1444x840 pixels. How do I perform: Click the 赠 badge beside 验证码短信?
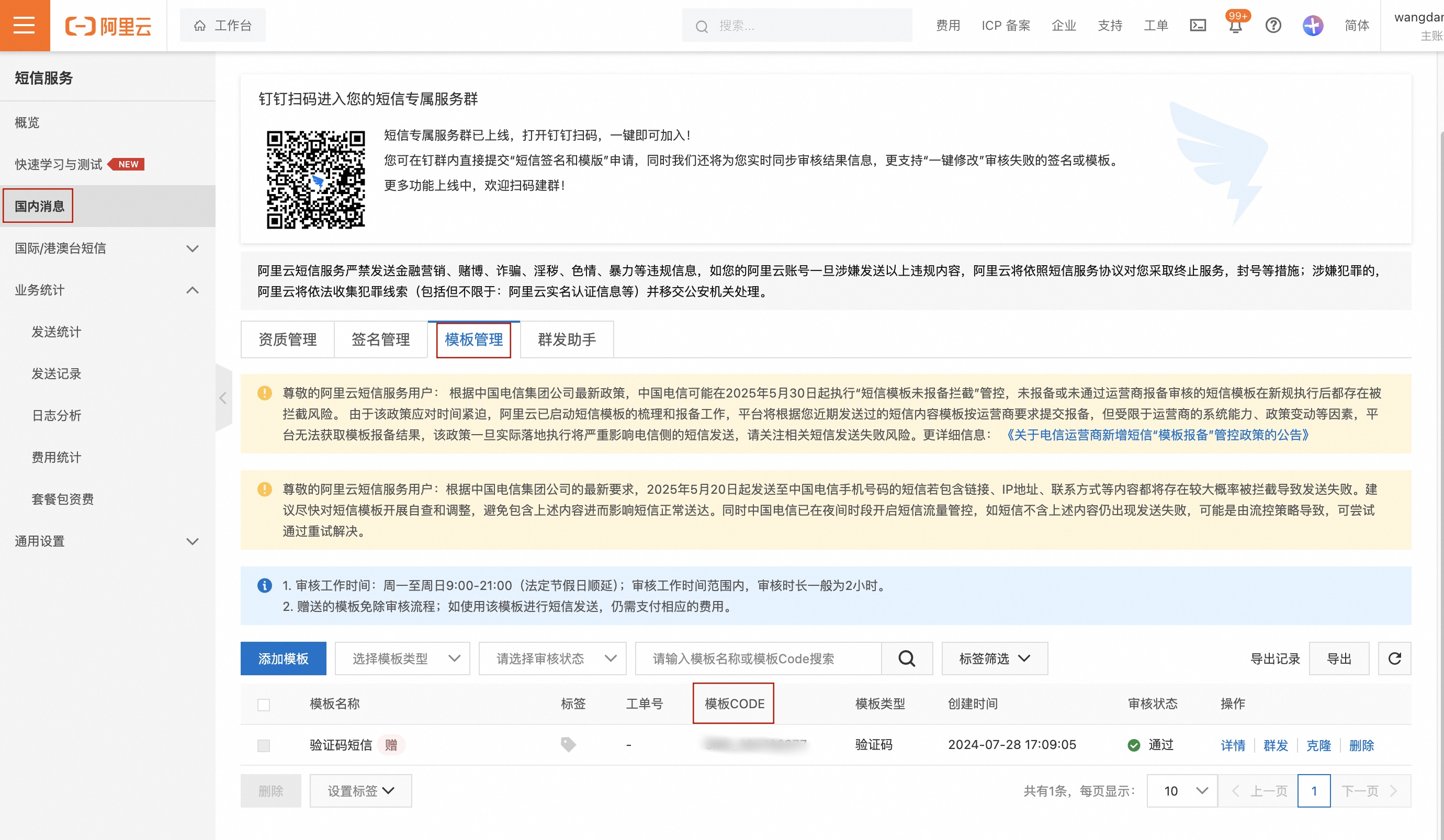[391, 745]
